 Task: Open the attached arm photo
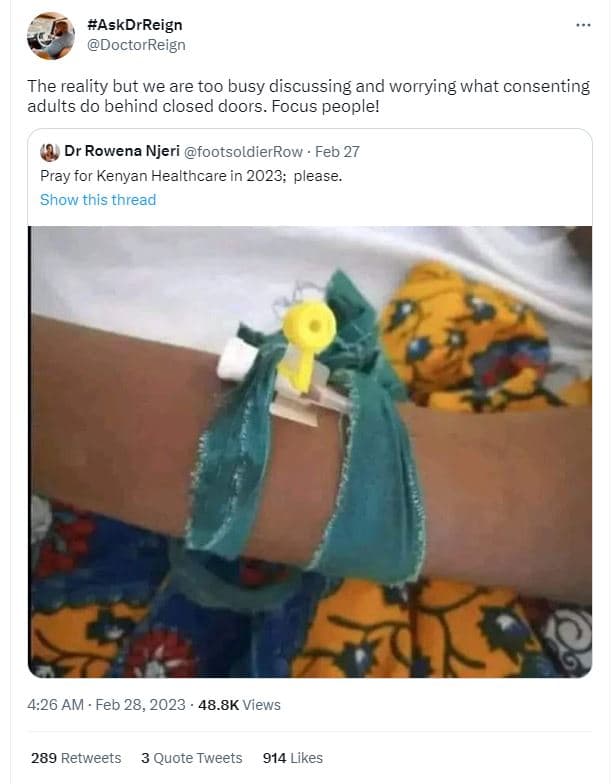pyautogui.click(x=310, y=451)
